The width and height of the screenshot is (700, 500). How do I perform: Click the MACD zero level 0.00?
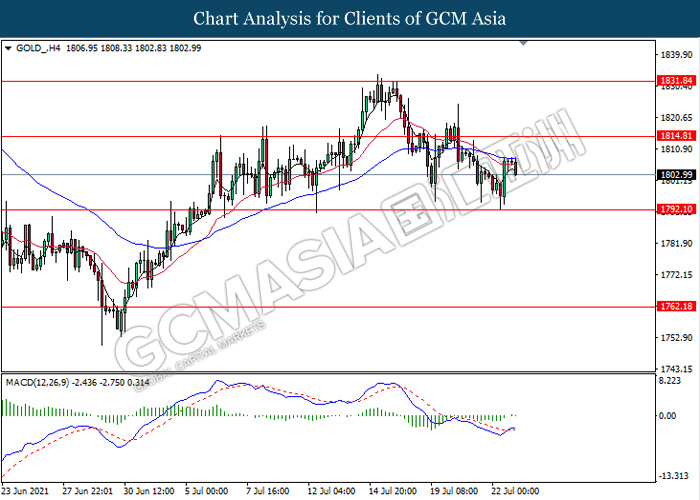pyautogui.click(x=667, y=416)
